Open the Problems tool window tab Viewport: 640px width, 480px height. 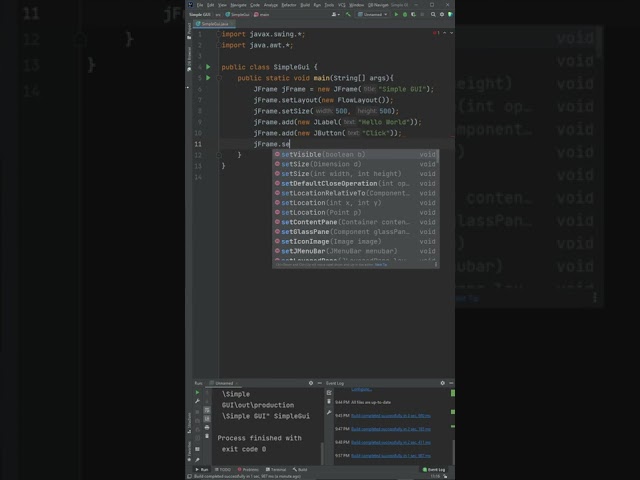[x=248, y=469]
